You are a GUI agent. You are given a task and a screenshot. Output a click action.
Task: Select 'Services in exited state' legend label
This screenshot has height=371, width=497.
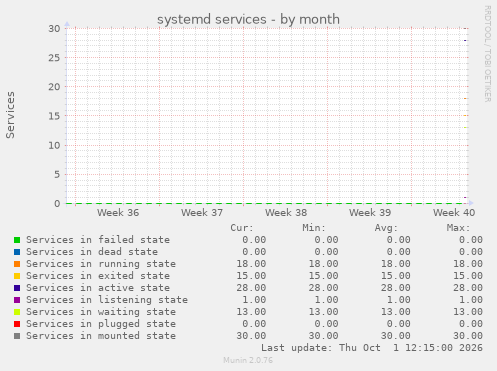(98, 276)
